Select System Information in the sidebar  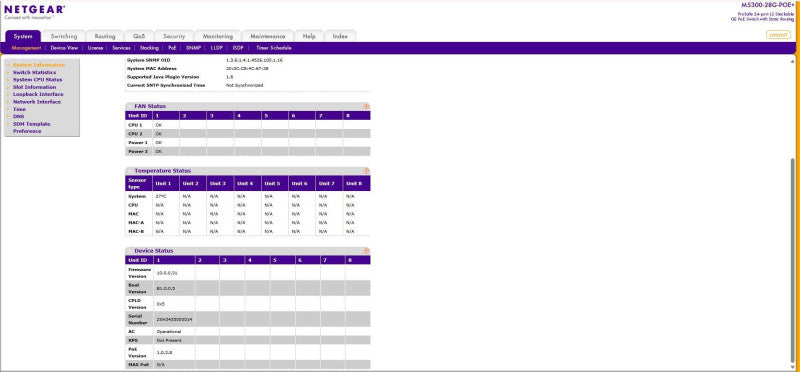pyautogui.click(x=39, y=65)
